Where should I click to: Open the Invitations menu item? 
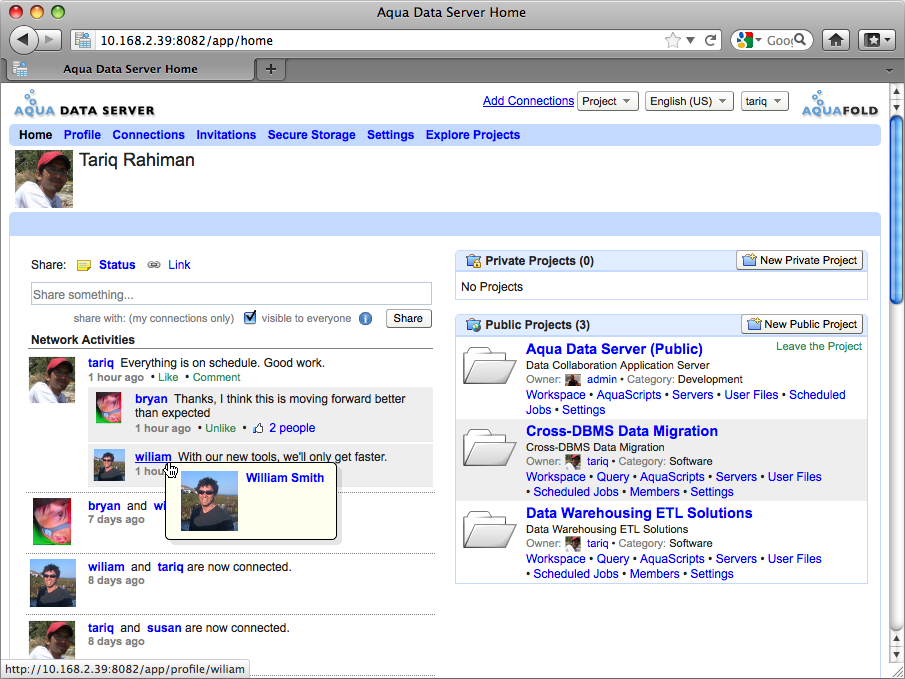(226, 135)
